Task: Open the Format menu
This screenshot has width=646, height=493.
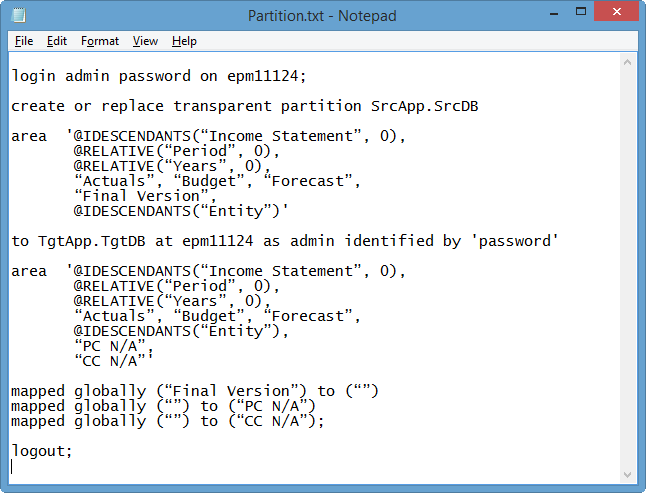Action: click(x=100, y=41)
